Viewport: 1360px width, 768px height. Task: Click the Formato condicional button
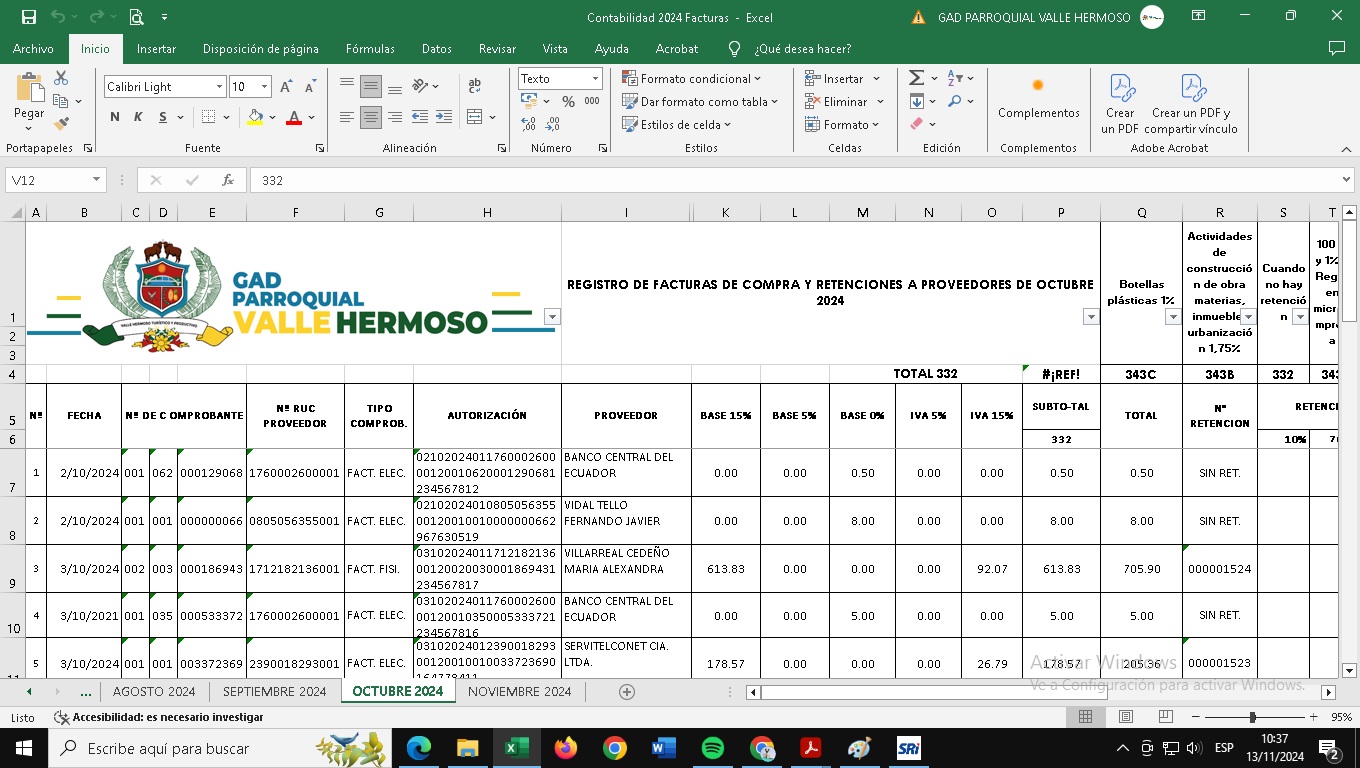[691, 78]
